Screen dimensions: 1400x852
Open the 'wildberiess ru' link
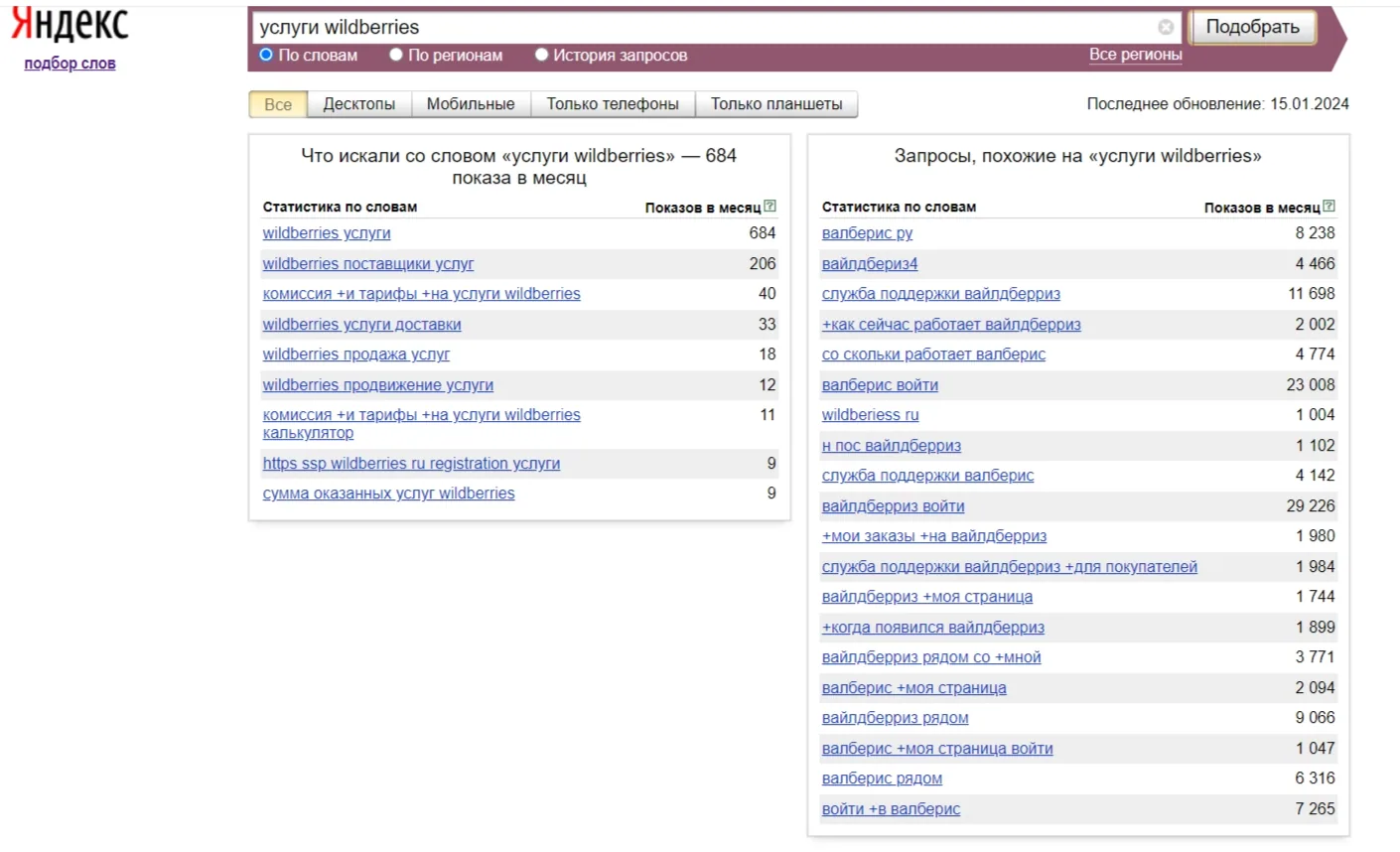pos(871,415)
